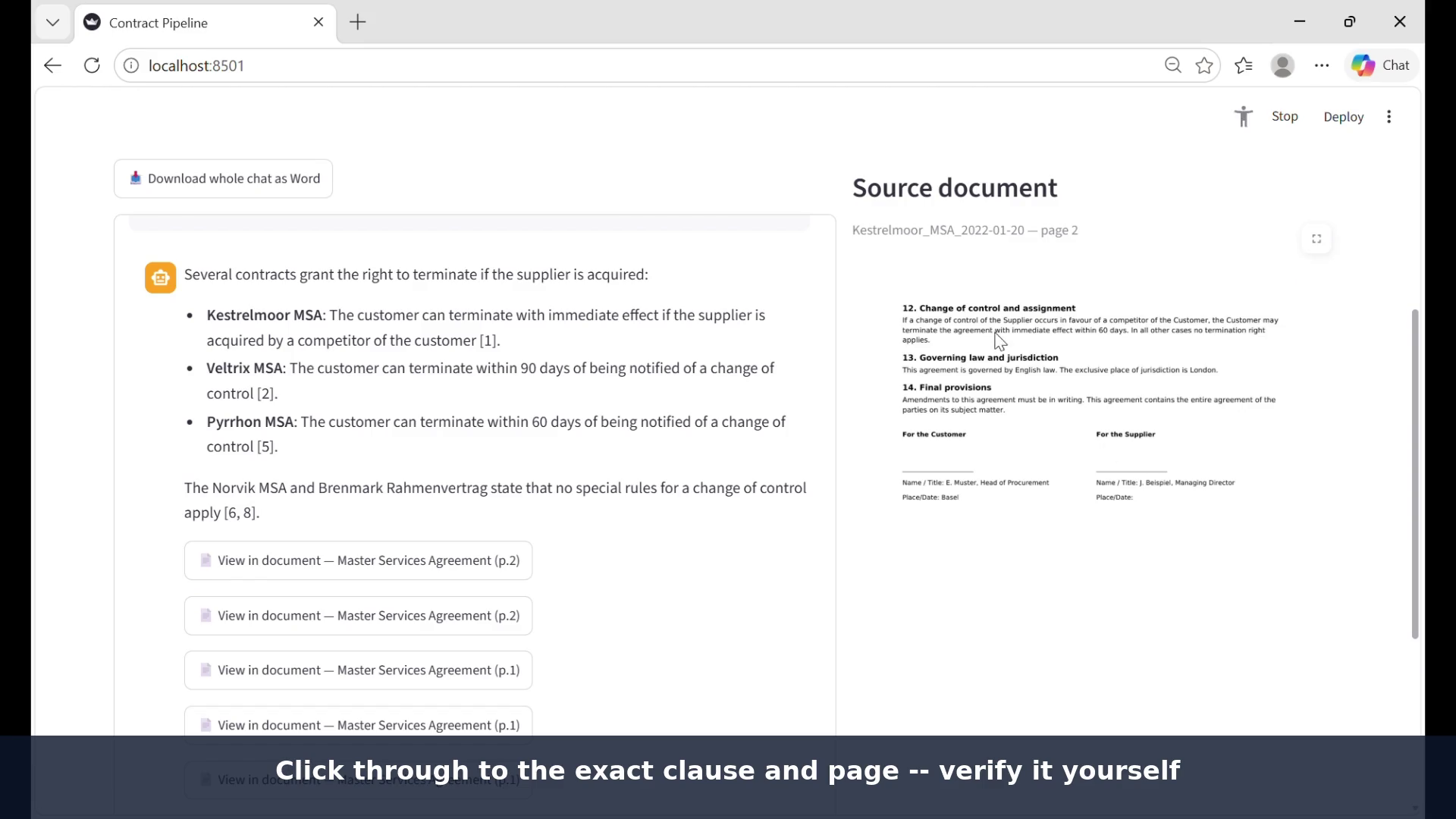Image resolution: width=1456 pixels, height=819 pixels.
Task: Click the Kestrelmoor MSA bold text
Action: point(265,315)
